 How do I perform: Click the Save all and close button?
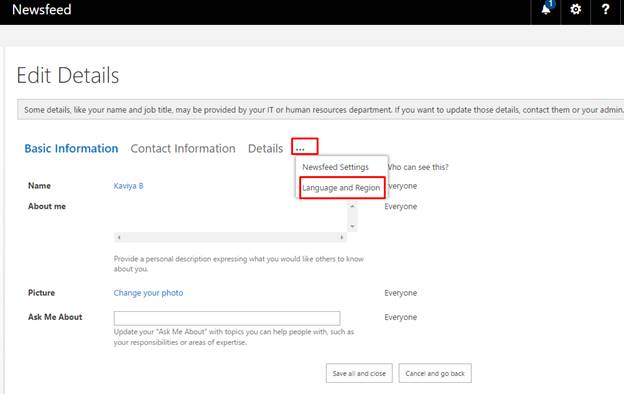click(359, 373)
